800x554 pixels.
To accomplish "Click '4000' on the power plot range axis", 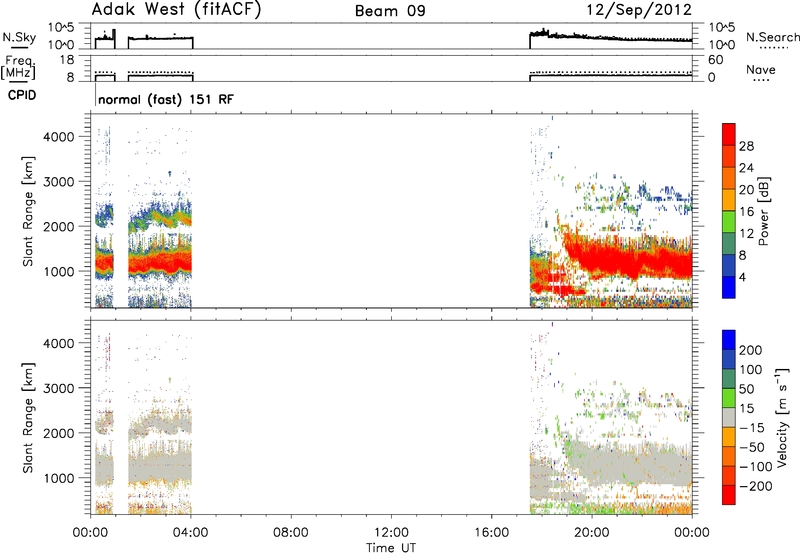I will coord(58,137).
